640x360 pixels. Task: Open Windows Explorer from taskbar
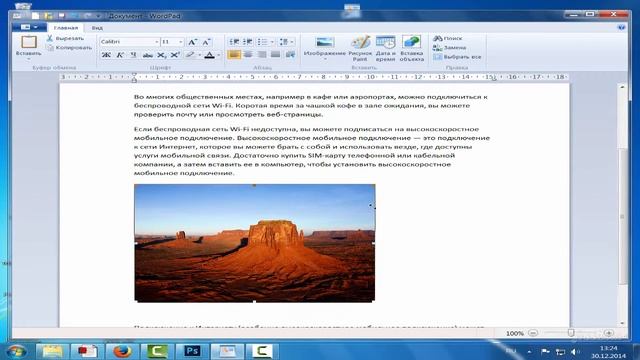click(x=52, y=351)
